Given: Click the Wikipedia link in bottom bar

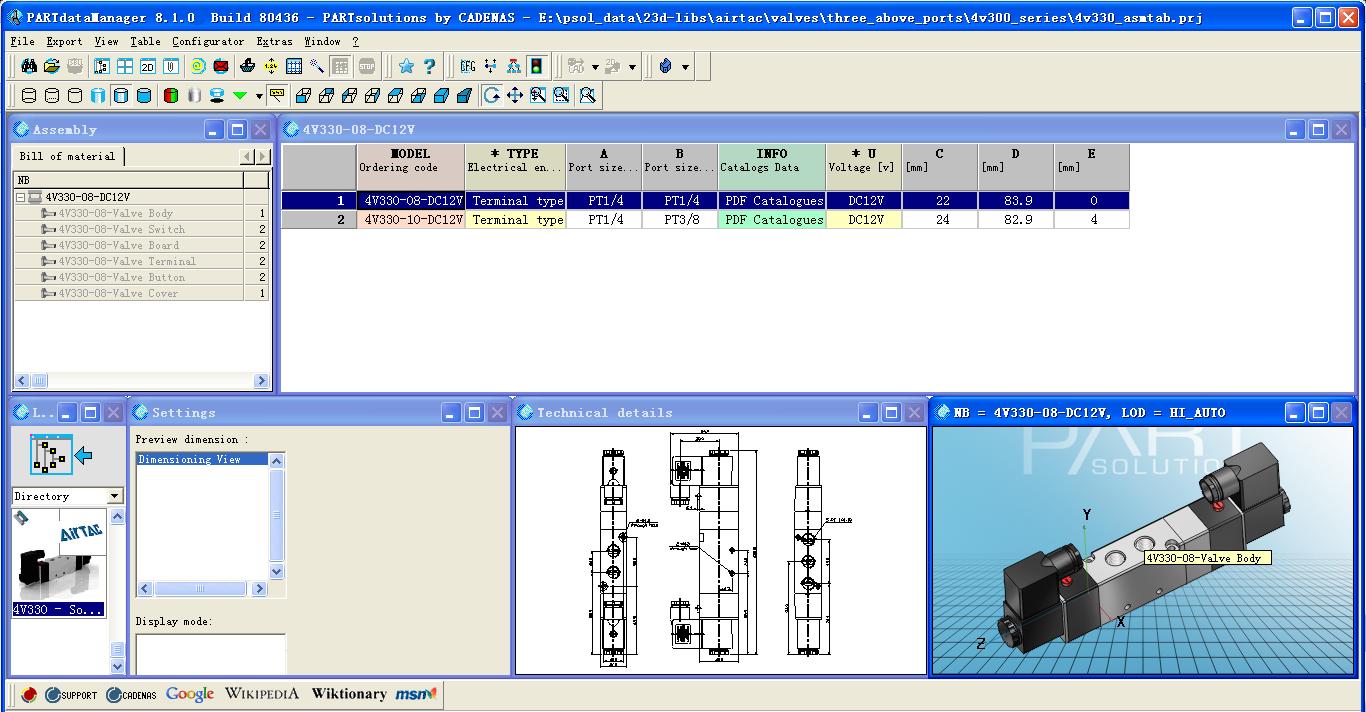Looking at the screenshot, I should click(262, 694).
